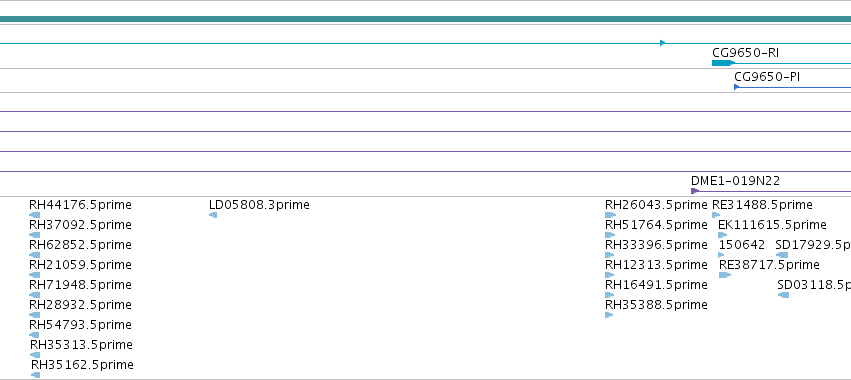Select the CG9650-RI transcript label
The height and width of the screenshot is (380, 851).
[x=746, y=53]
